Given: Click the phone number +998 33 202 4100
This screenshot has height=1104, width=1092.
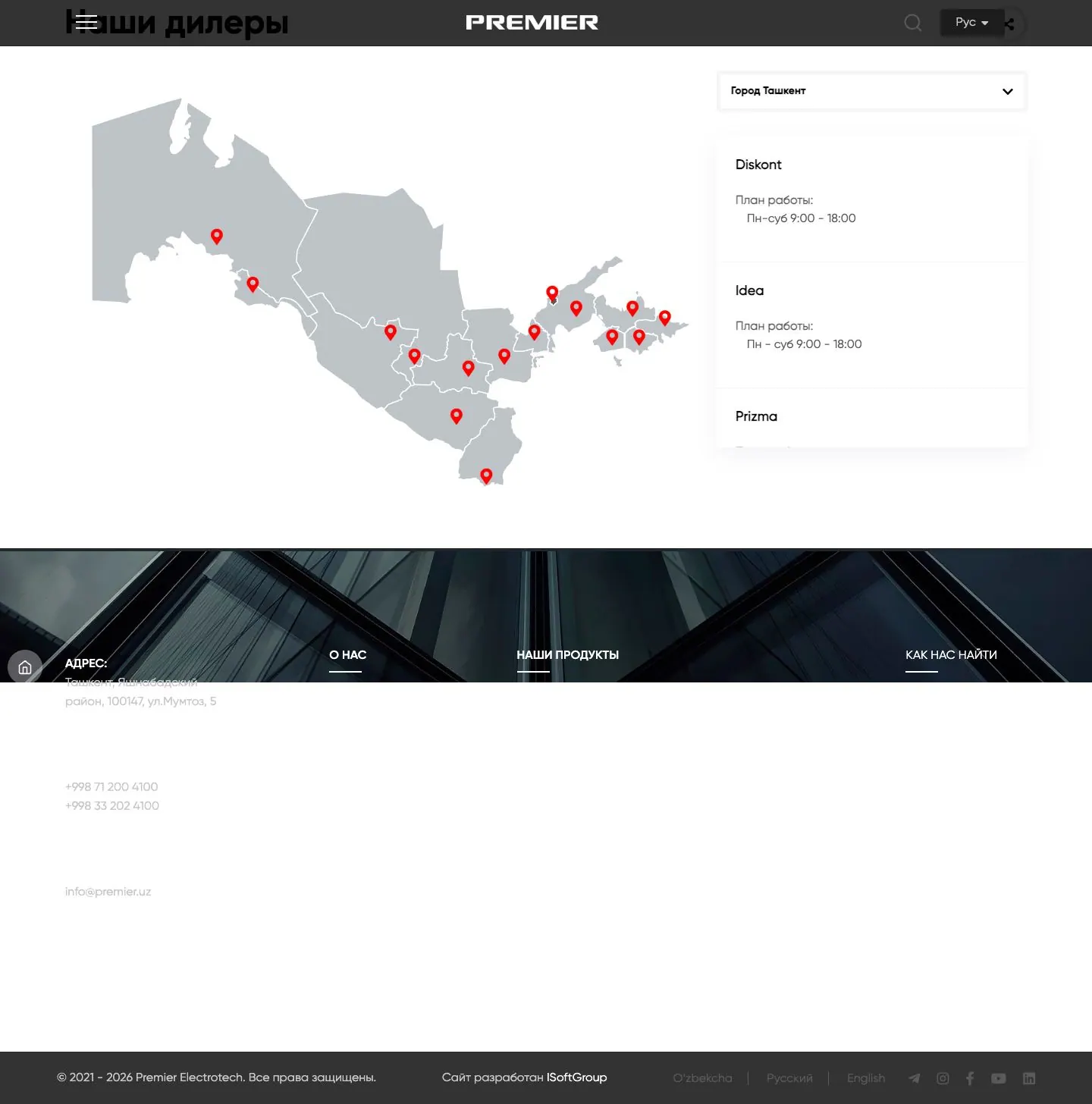Looking at the screenshot, I should tap(112, 806).
